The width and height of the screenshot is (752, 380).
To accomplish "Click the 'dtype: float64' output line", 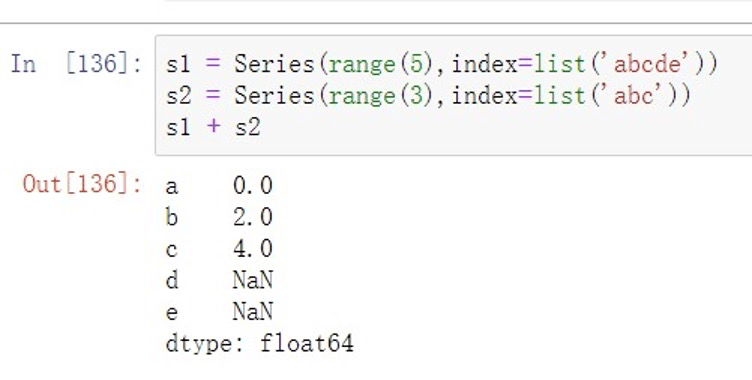I will [259, 344].
